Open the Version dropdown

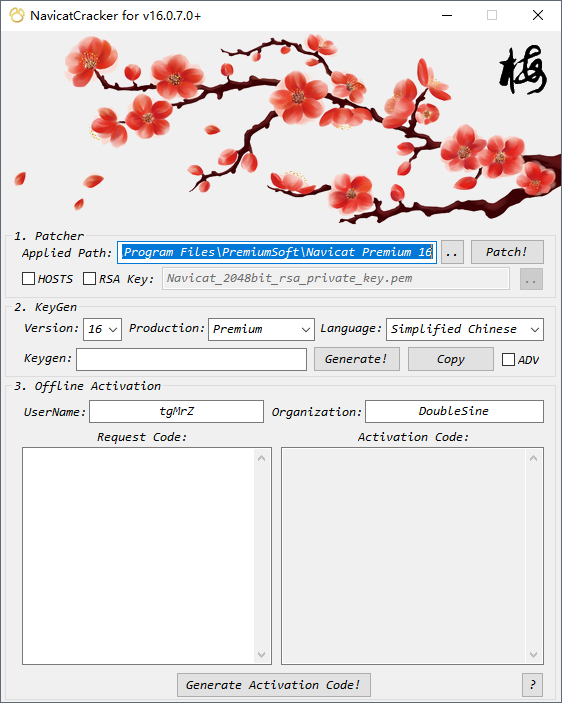coord(103,330)
